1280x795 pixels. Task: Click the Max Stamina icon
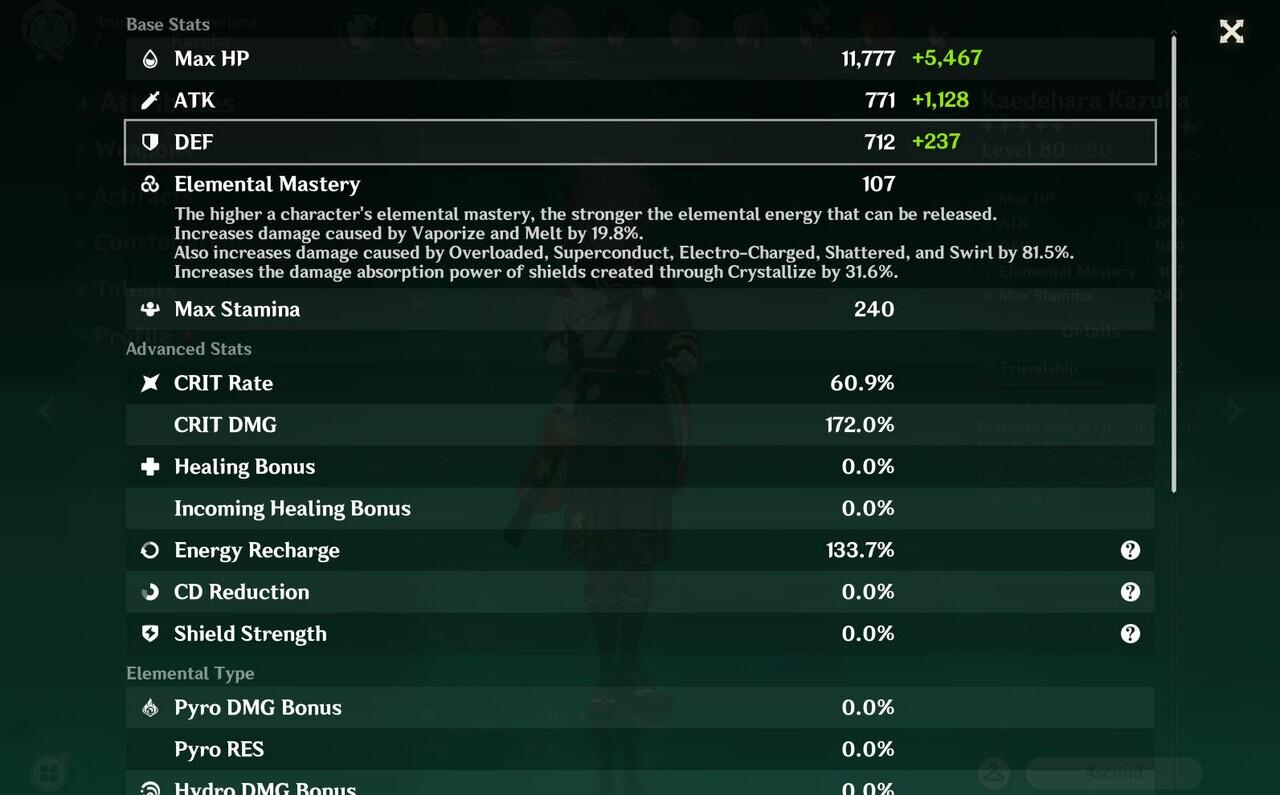150,309
